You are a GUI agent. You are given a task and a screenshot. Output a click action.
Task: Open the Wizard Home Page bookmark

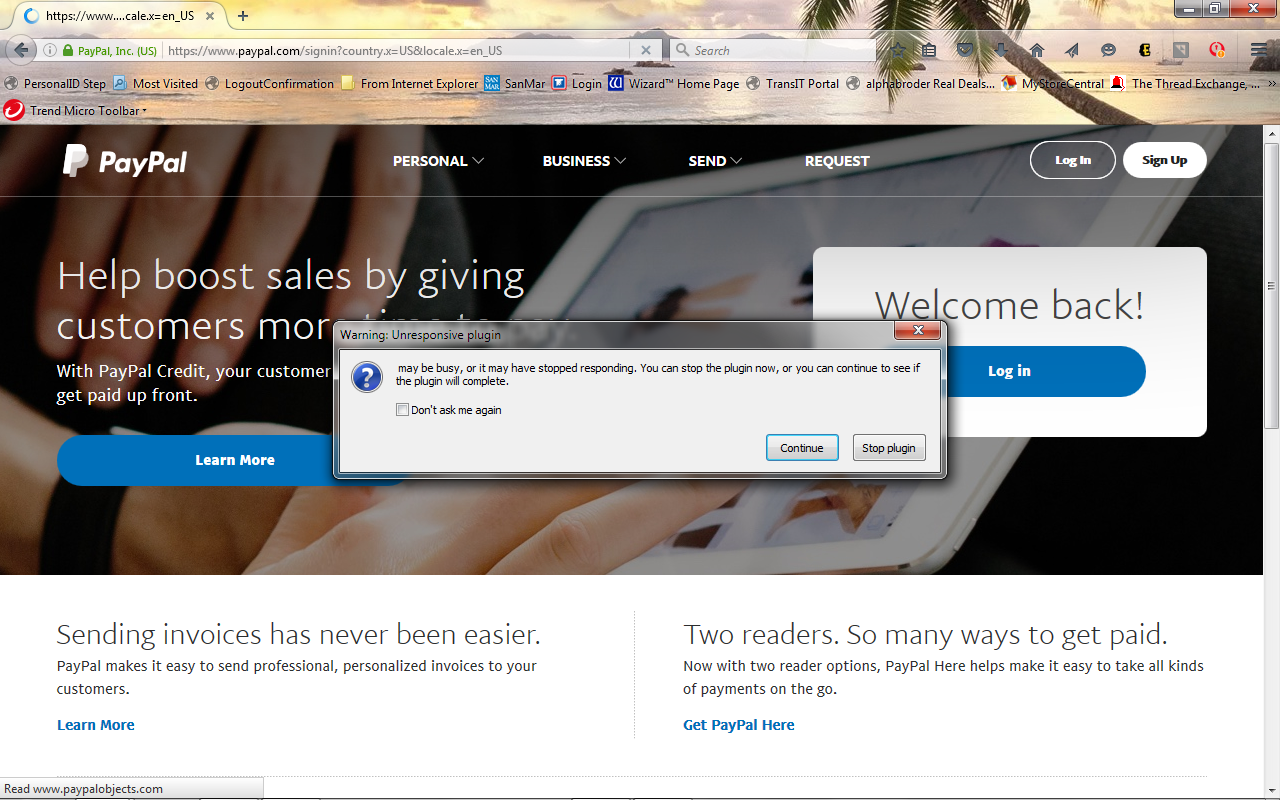[x=674, y=84]
